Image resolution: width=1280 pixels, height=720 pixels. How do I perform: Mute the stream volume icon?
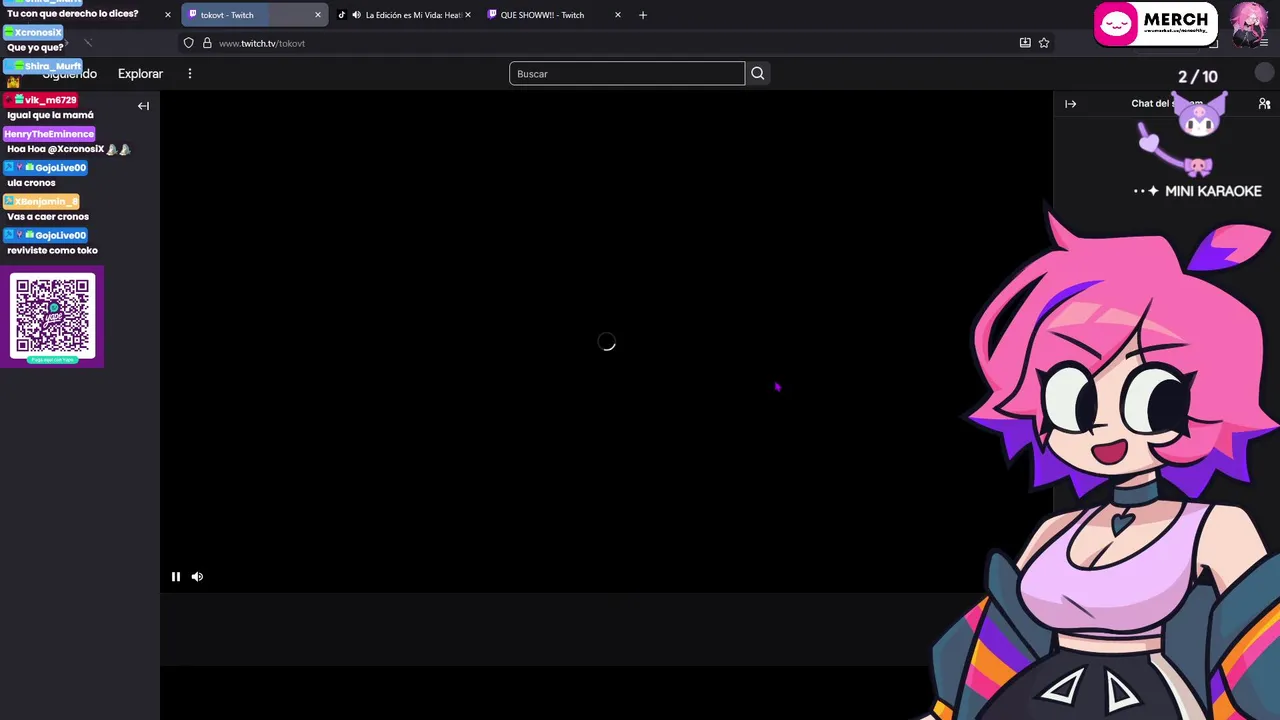pyautogui.click(x=197, y=576)
